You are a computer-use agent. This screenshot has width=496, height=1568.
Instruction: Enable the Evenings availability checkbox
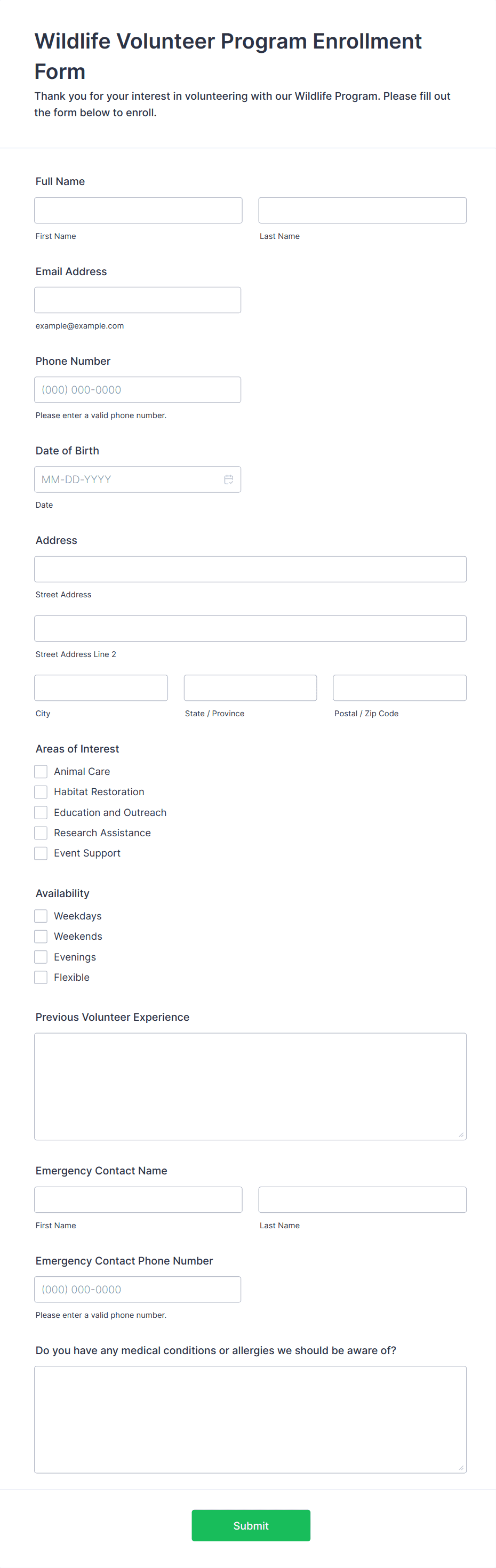pos(41,956)
